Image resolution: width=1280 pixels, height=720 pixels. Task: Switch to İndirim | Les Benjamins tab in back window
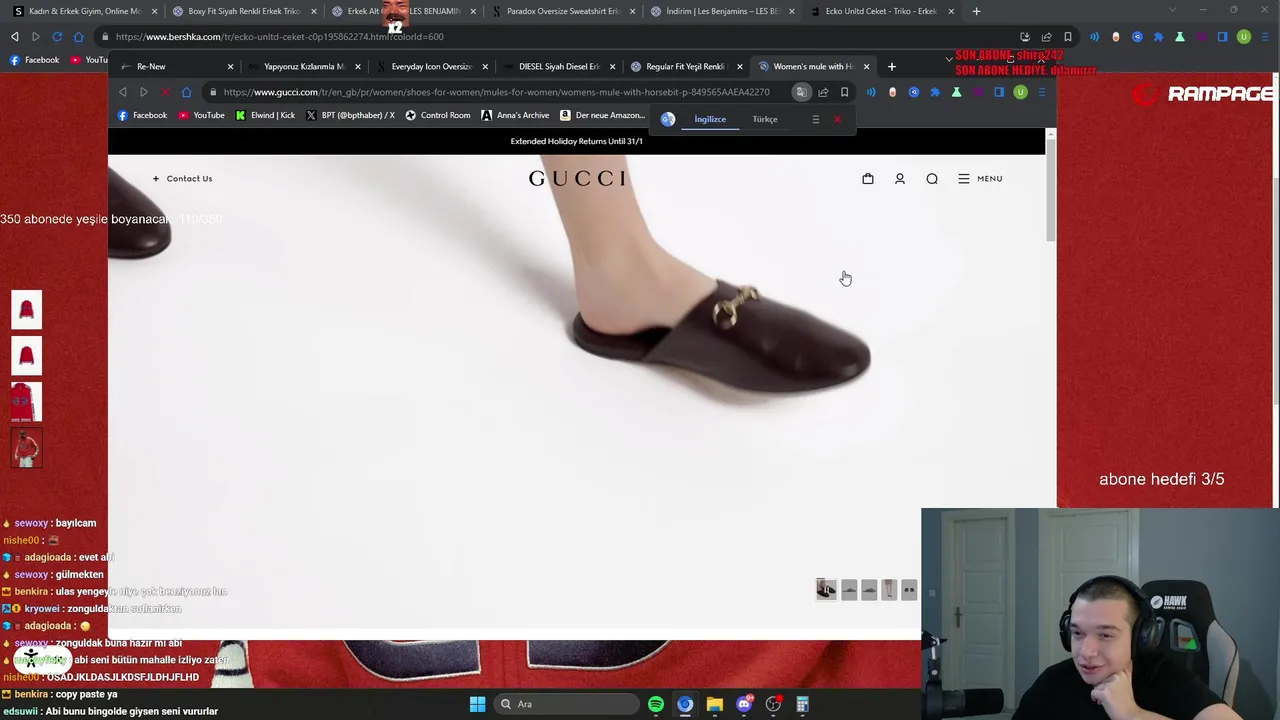pyautogui.click(x=721, y=11)
